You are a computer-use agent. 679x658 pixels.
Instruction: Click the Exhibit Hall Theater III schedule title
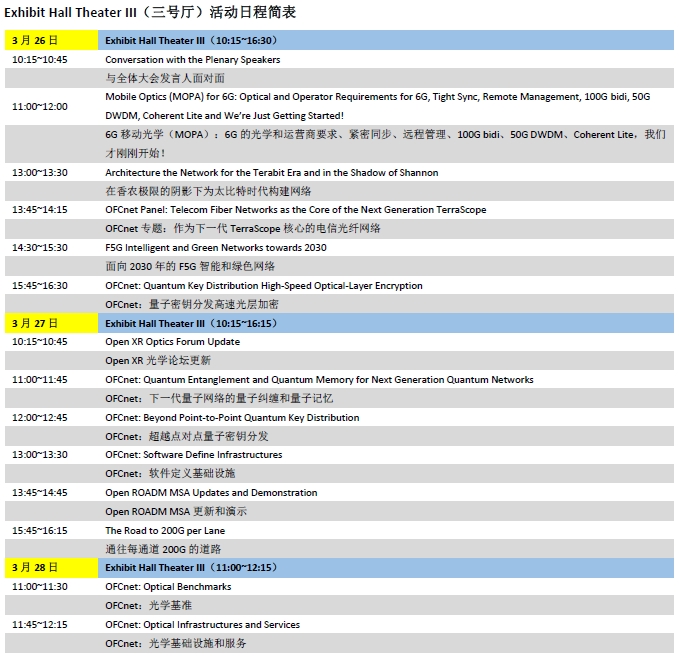coord(150,13)
